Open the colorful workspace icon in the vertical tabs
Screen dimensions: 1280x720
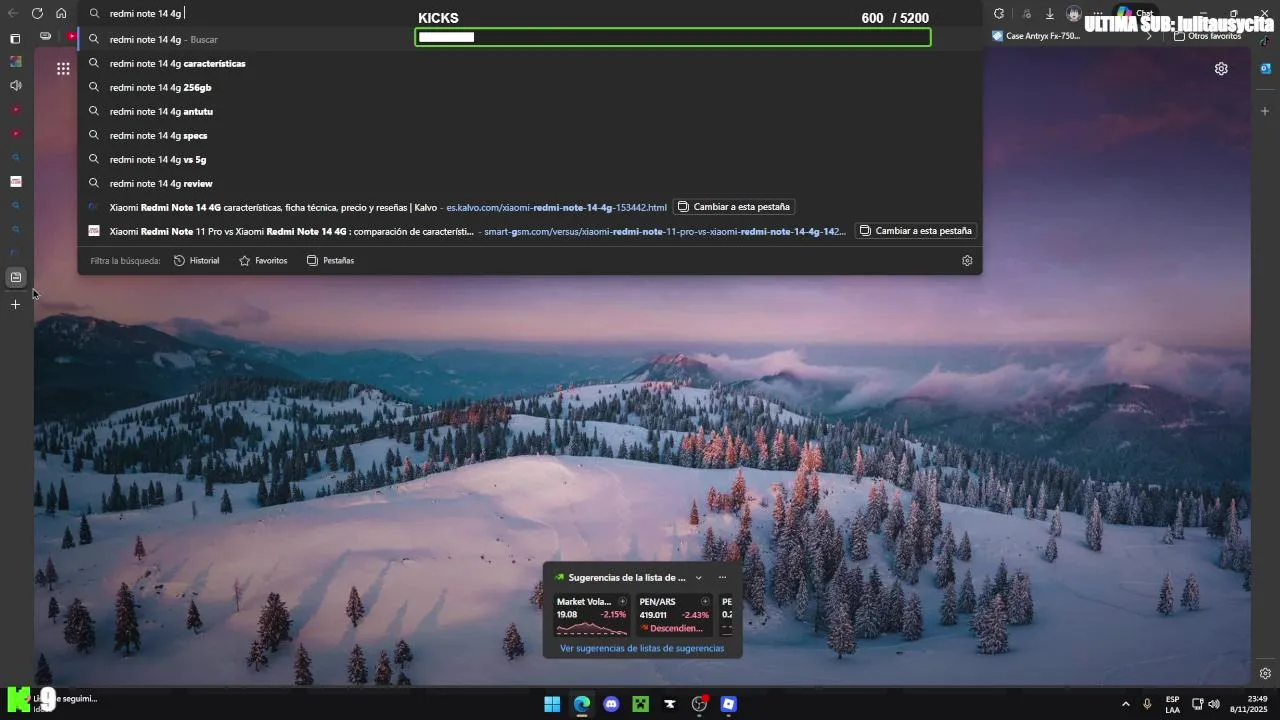[x=15, y=61]
